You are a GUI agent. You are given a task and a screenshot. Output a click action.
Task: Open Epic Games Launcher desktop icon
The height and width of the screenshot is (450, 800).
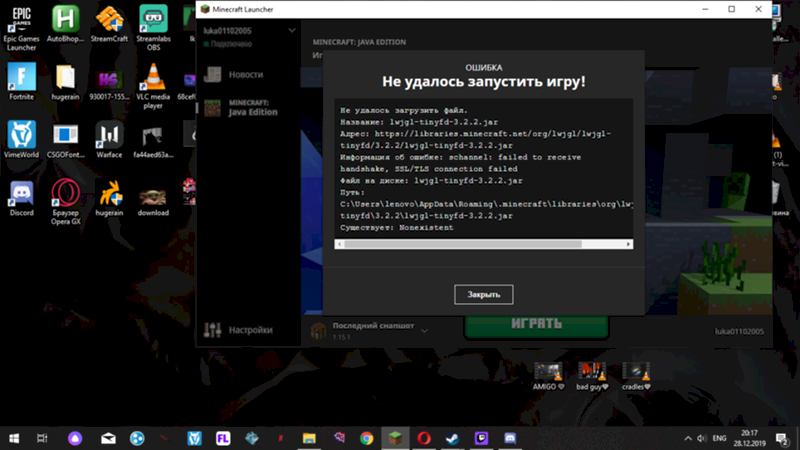[x=20, y=20]
